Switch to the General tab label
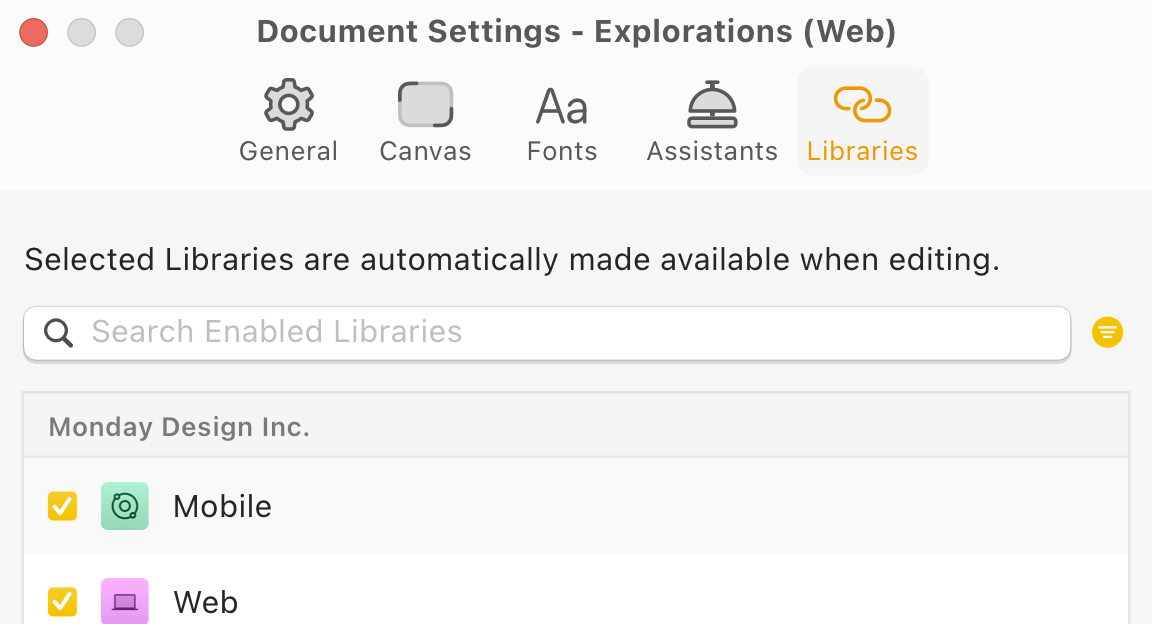The width and height of the screenshot is (1152, 624). (288, 151)
